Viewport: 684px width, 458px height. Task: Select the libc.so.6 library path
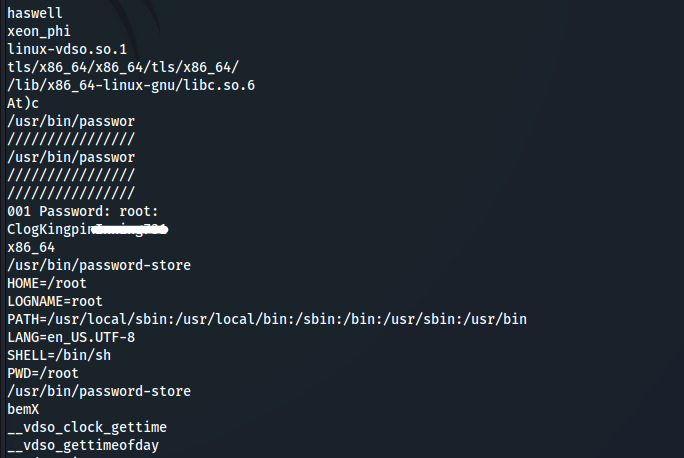coord(131,85)
